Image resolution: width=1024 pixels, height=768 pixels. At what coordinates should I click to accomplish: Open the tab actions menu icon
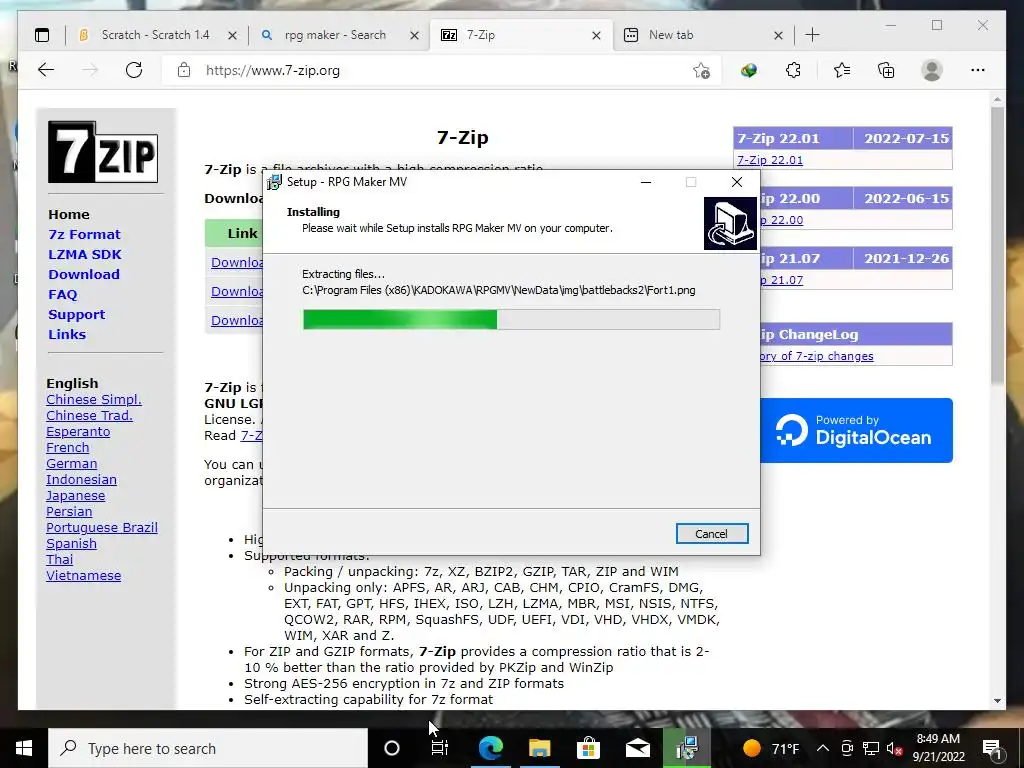(x=42, y=35)
